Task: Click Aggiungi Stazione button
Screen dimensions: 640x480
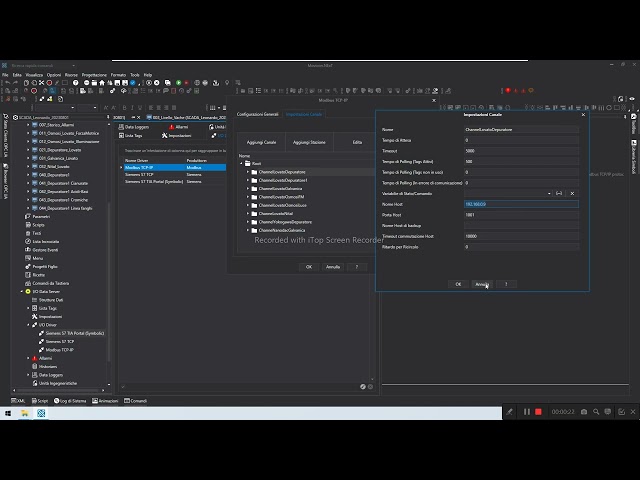Action: [309, 142]
